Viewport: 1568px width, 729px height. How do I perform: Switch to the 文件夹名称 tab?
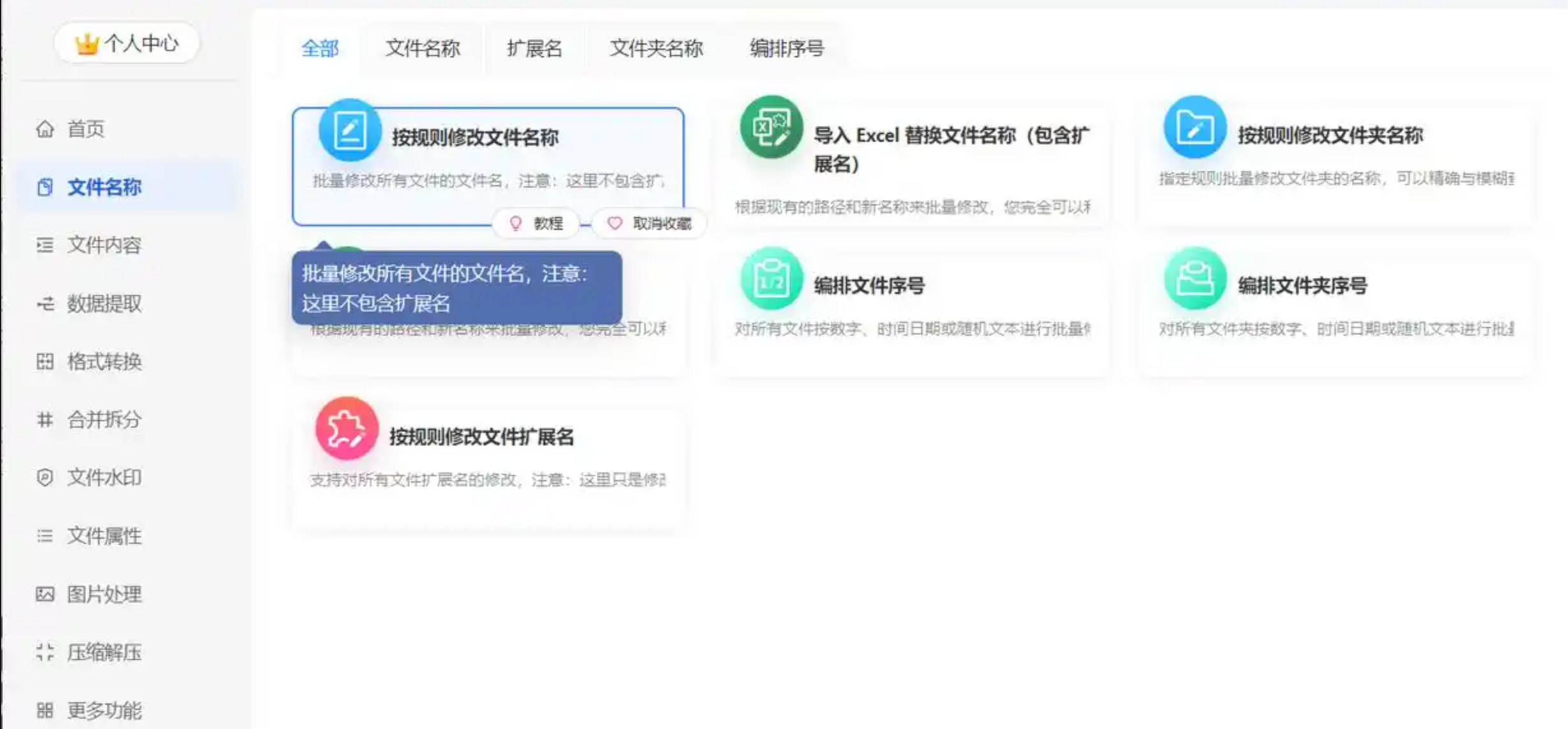(656, 49)
